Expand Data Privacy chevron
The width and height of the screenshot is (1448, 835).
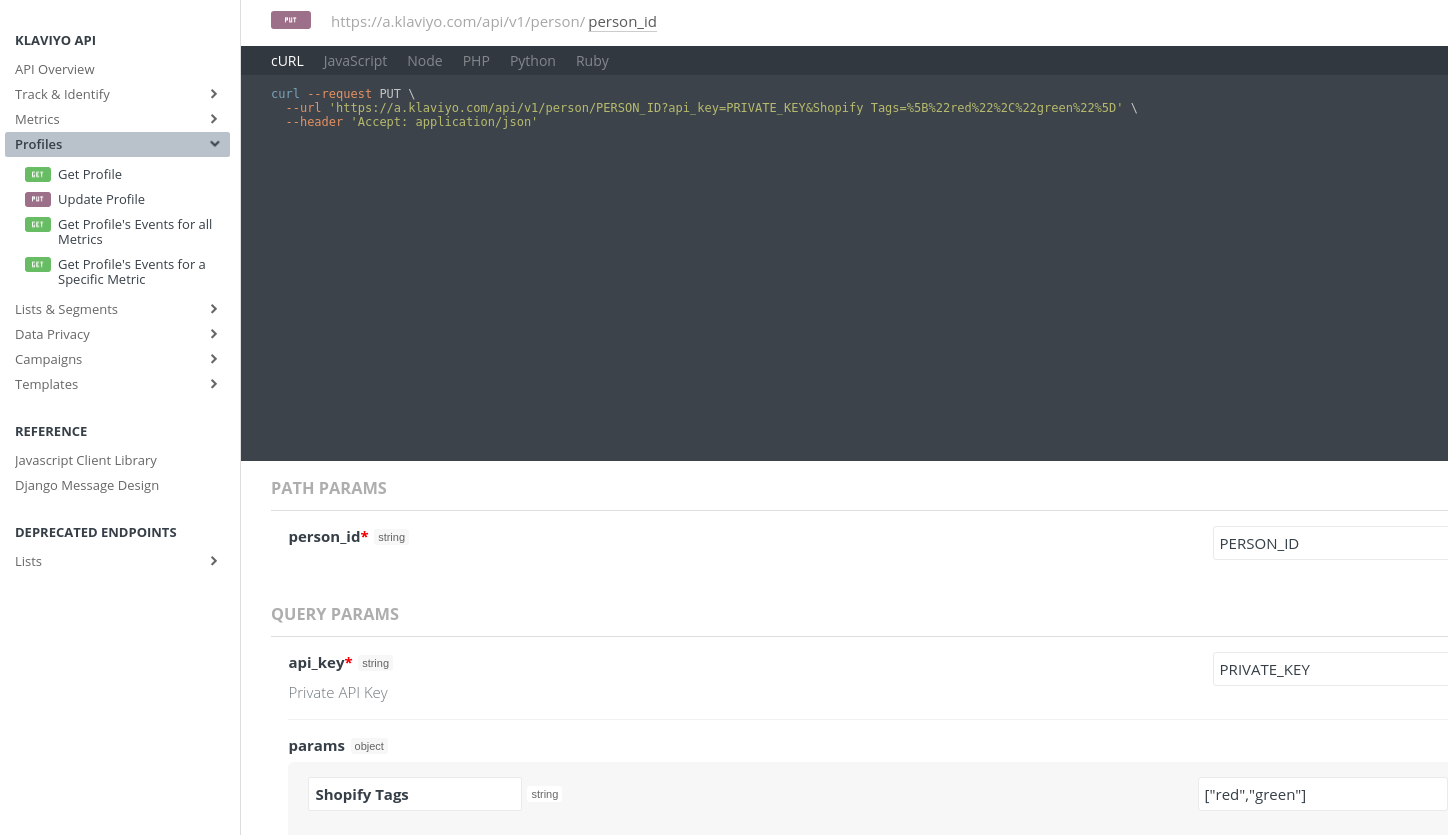[213, 334]
